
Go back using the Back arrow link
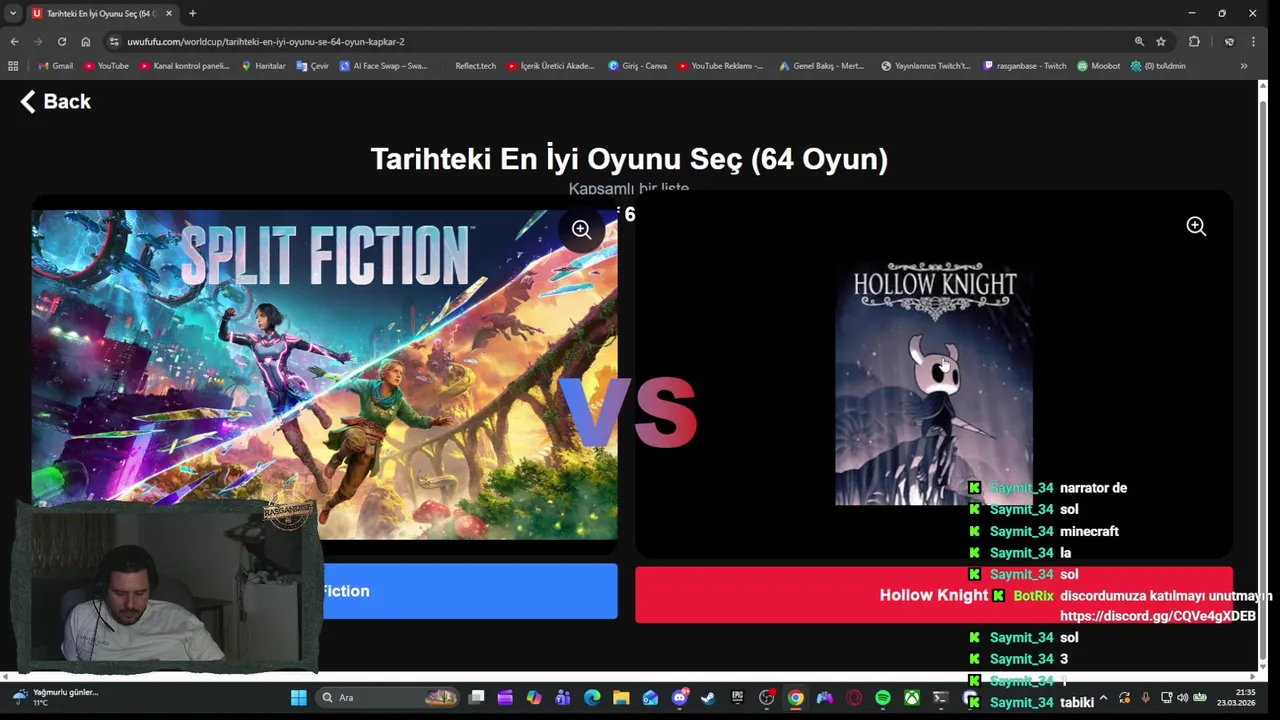pyautogui.click(x=55, y=101)
